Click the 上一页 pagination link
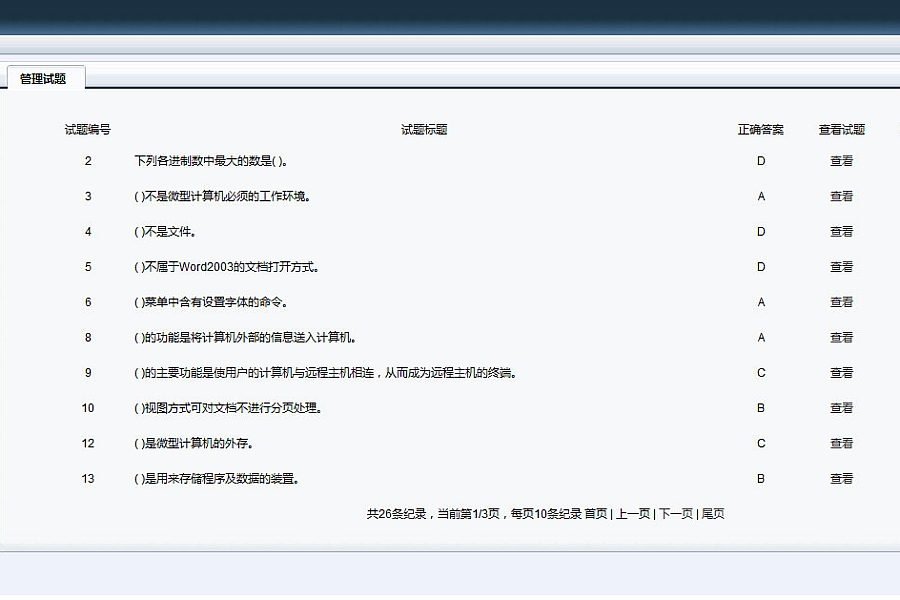The image size is (900, 600). (632, 514)
